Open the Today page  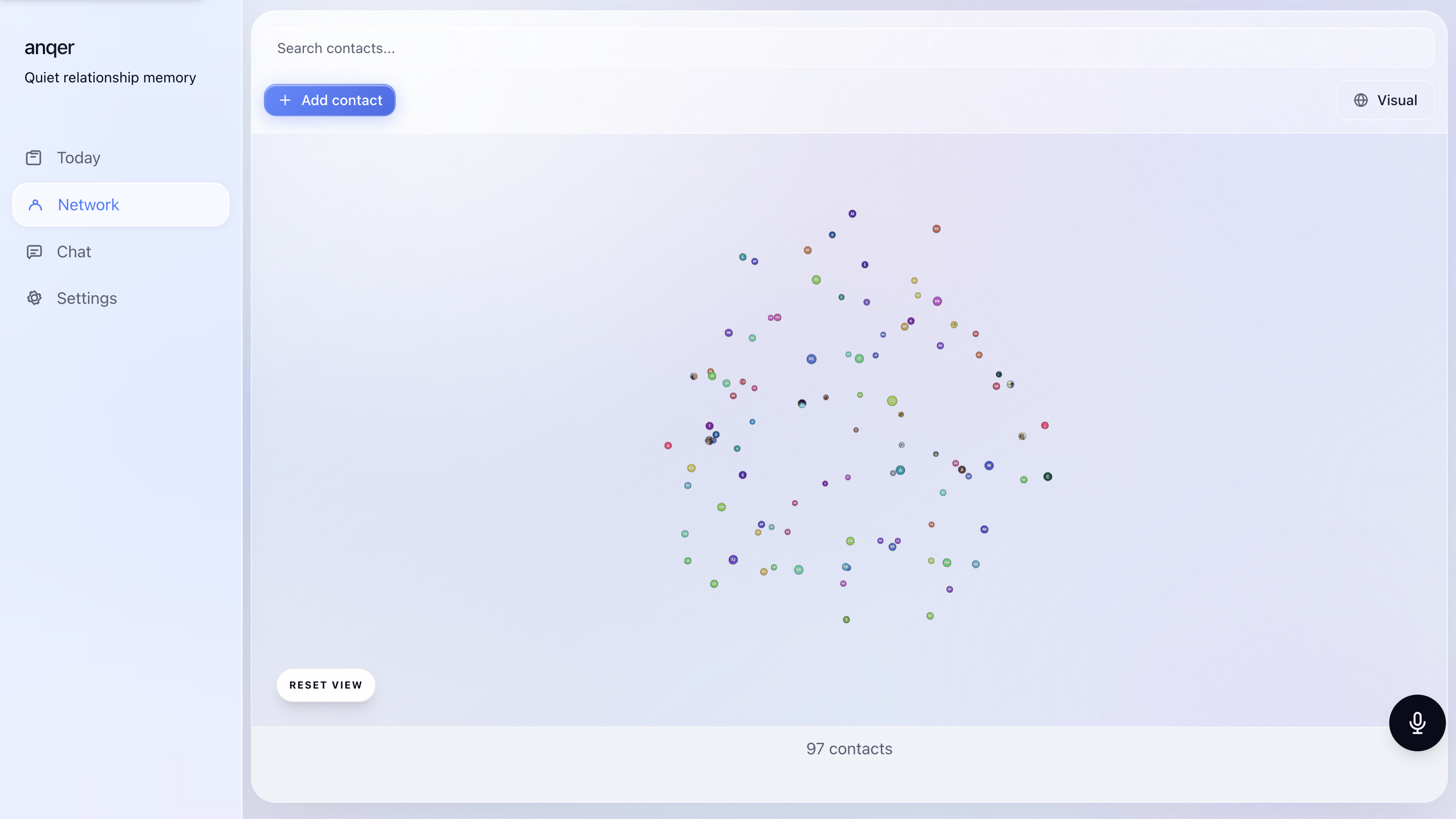click(78, 158)
